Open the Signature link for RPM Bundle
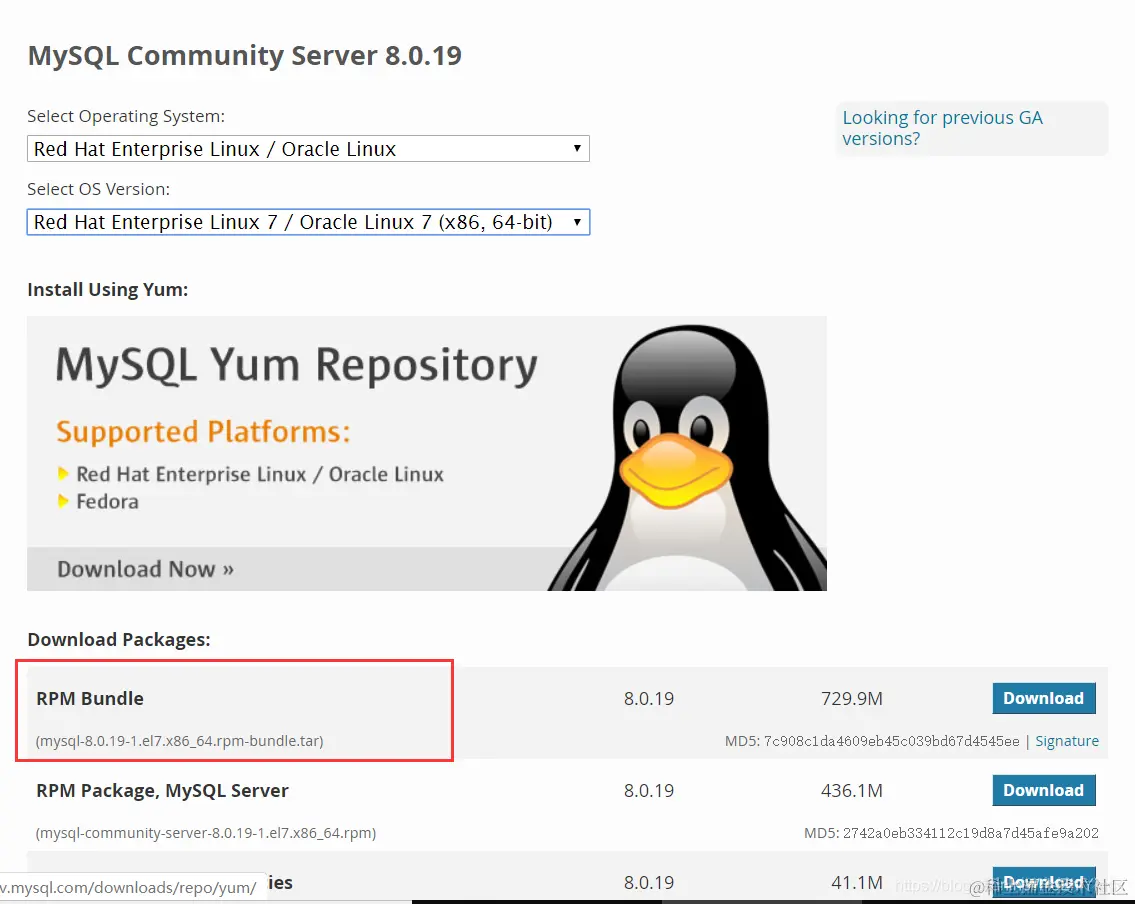Image resolution: width=1135 pixels, height=904 pixels. tap(1067, 741)
